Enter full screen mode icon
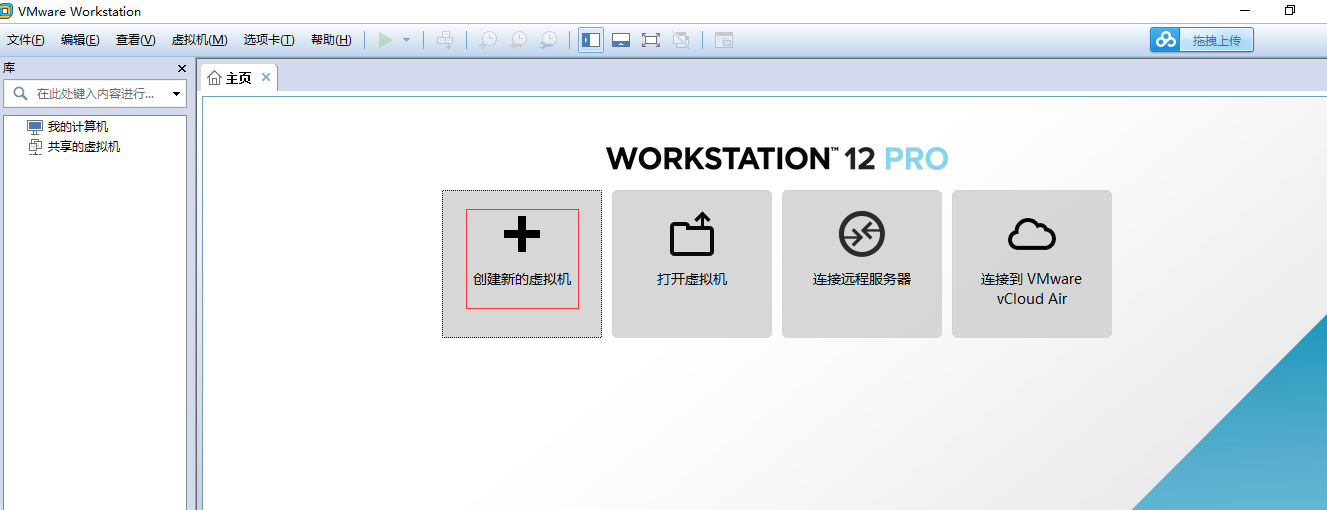This screenshot has width=1327, height=510. click(651, 40)
